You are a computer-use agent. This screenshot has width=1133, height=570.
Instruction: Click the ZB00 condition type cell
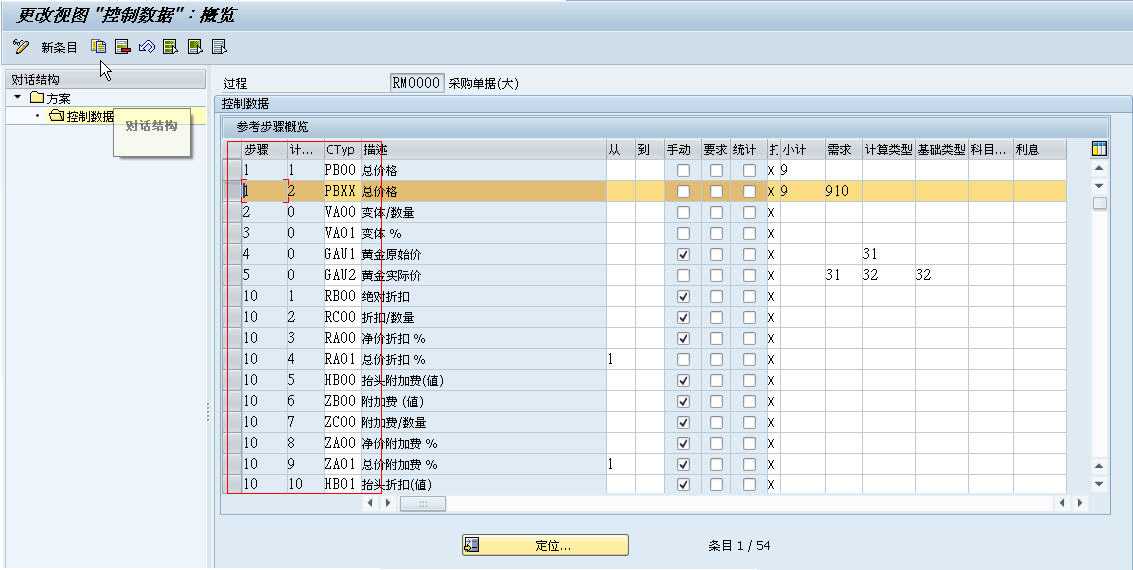pos(341,401)
